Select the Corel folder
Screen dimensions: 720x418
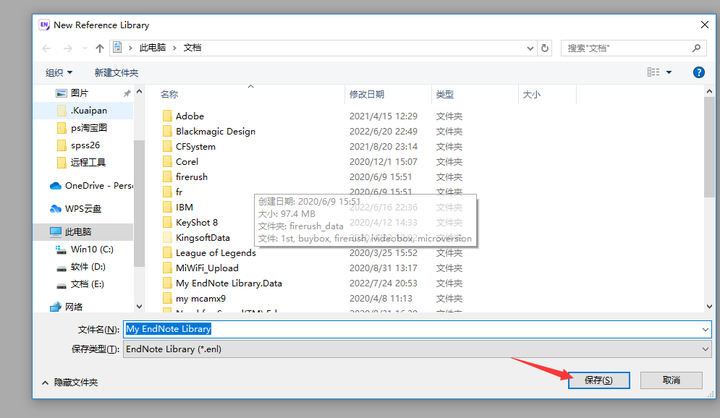pyautogui.click(x=187, y=162)
